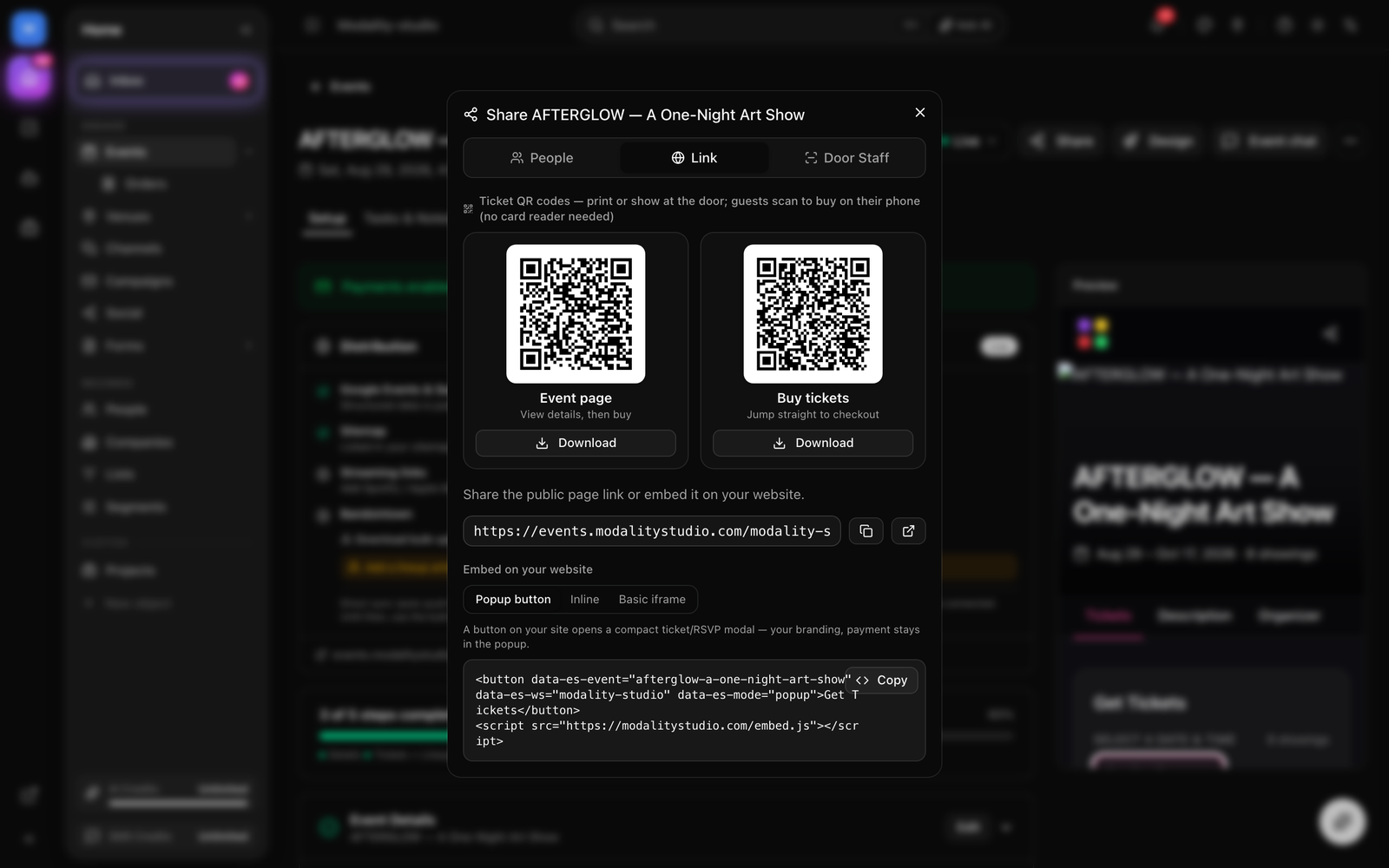The image size is (1389, 868).
Task: Choose the Inline embed option
Action: 584,600
